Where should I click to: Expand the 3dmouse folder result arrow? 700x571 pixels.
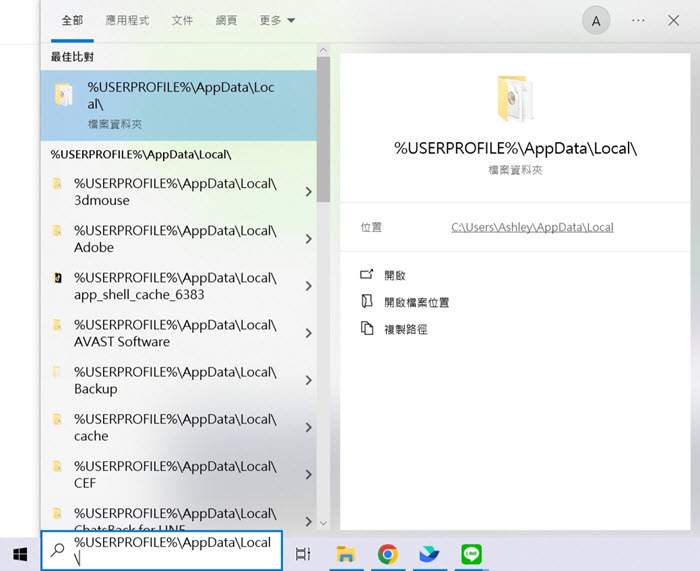click(x=308, y=192)
